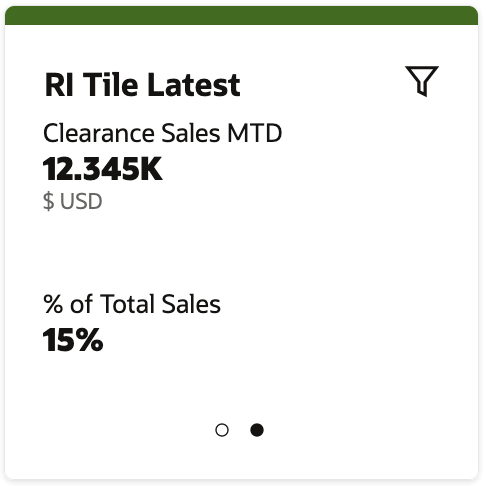Image resolution: width=490 pixels, height=486 pixels.
Task: Click the dollar sign next to USD
Action: tap(49, 201)
